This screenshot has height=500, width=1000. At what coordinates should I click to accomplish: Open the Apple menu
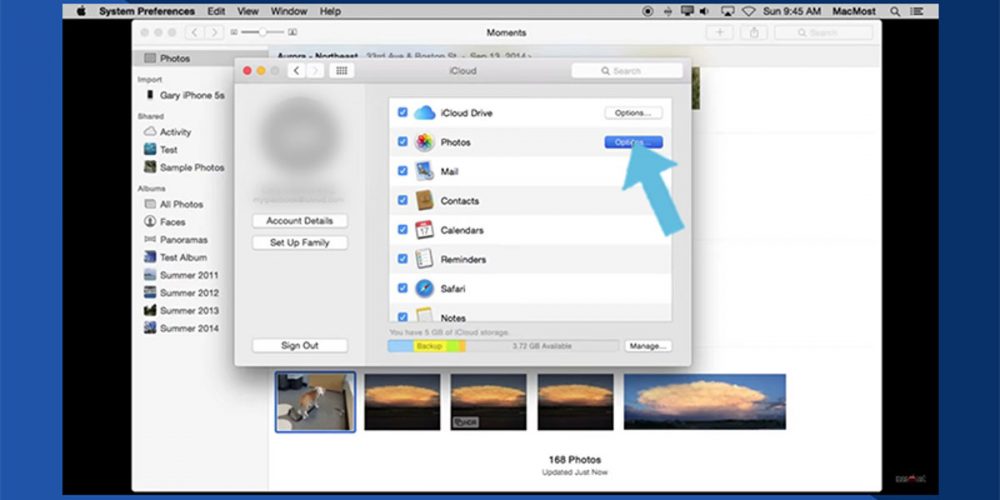click(80, 11)
